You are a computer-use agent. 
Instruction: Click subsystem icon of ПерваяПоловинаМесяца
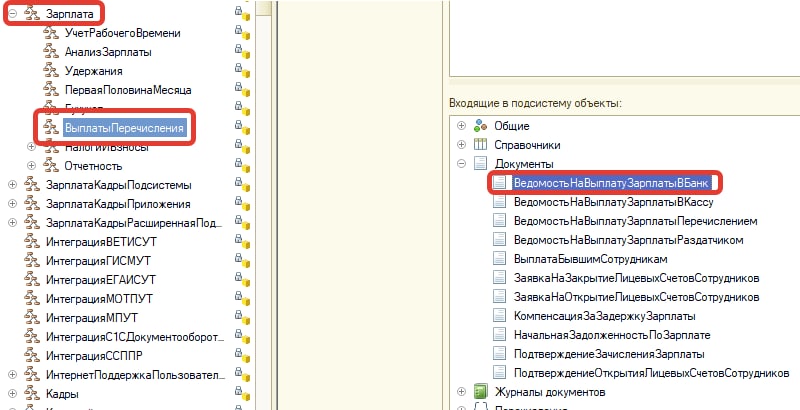51,90
